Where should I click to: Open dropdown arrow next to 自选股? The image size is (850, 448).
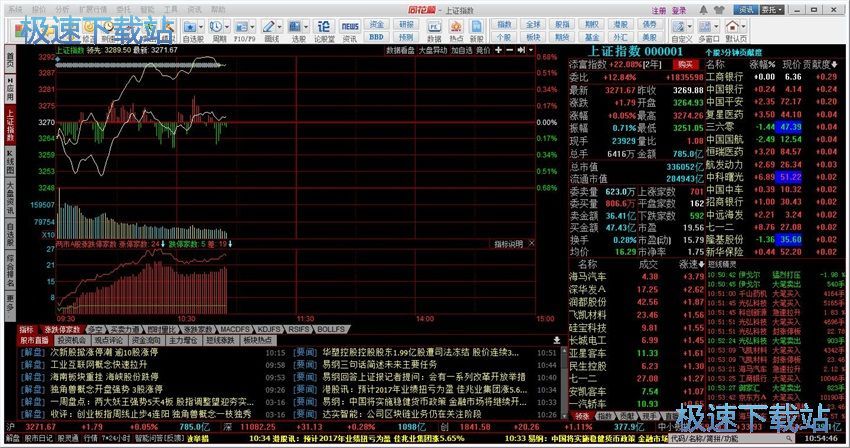[201, 27]
